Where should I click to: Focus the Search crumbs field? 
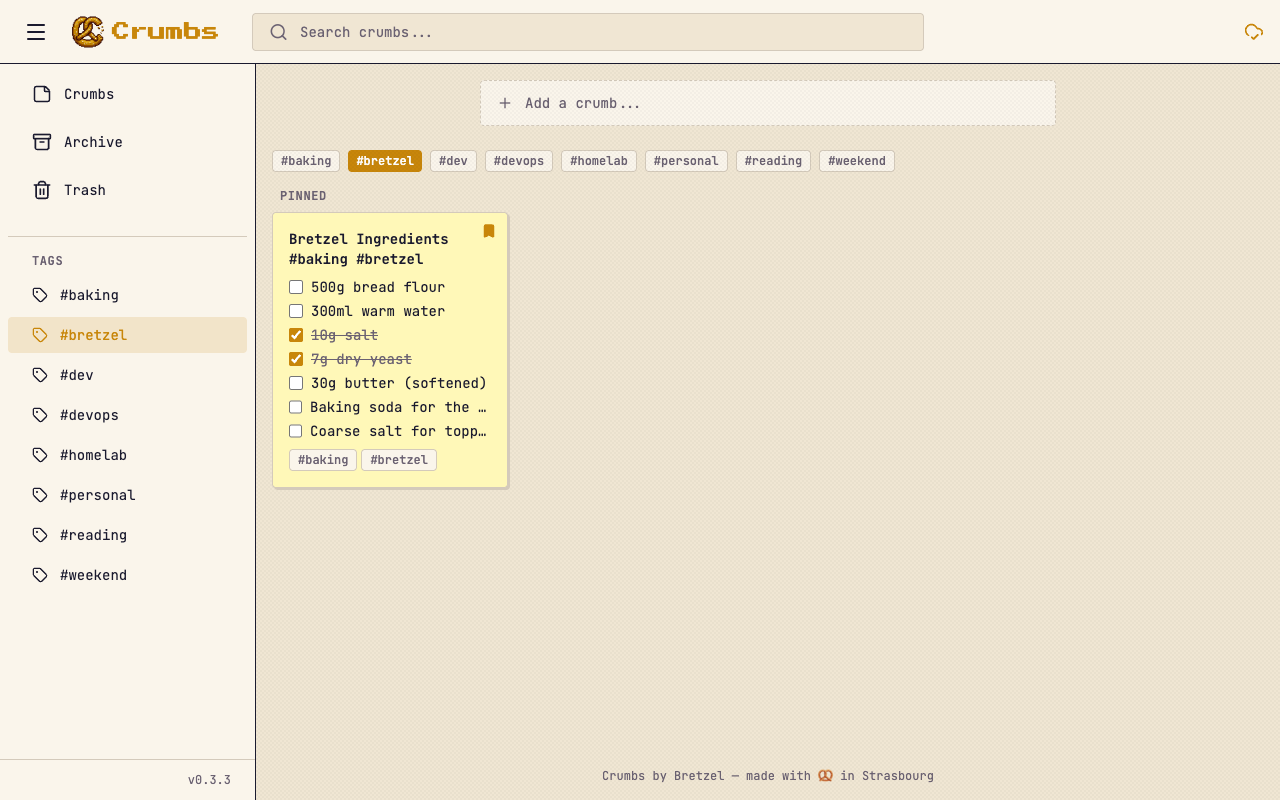coord(588,32)
